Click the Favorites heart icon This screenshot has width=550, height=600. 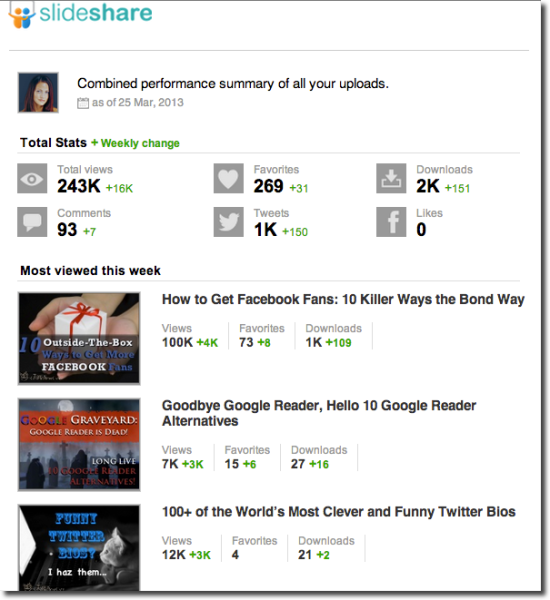tap(228, 178)
